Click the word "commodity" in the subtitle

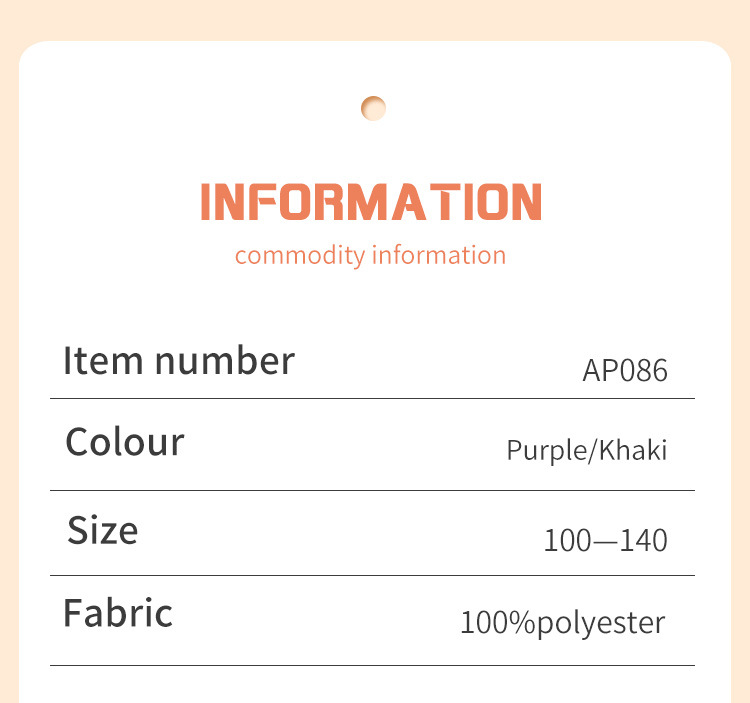tap(300, 256)
